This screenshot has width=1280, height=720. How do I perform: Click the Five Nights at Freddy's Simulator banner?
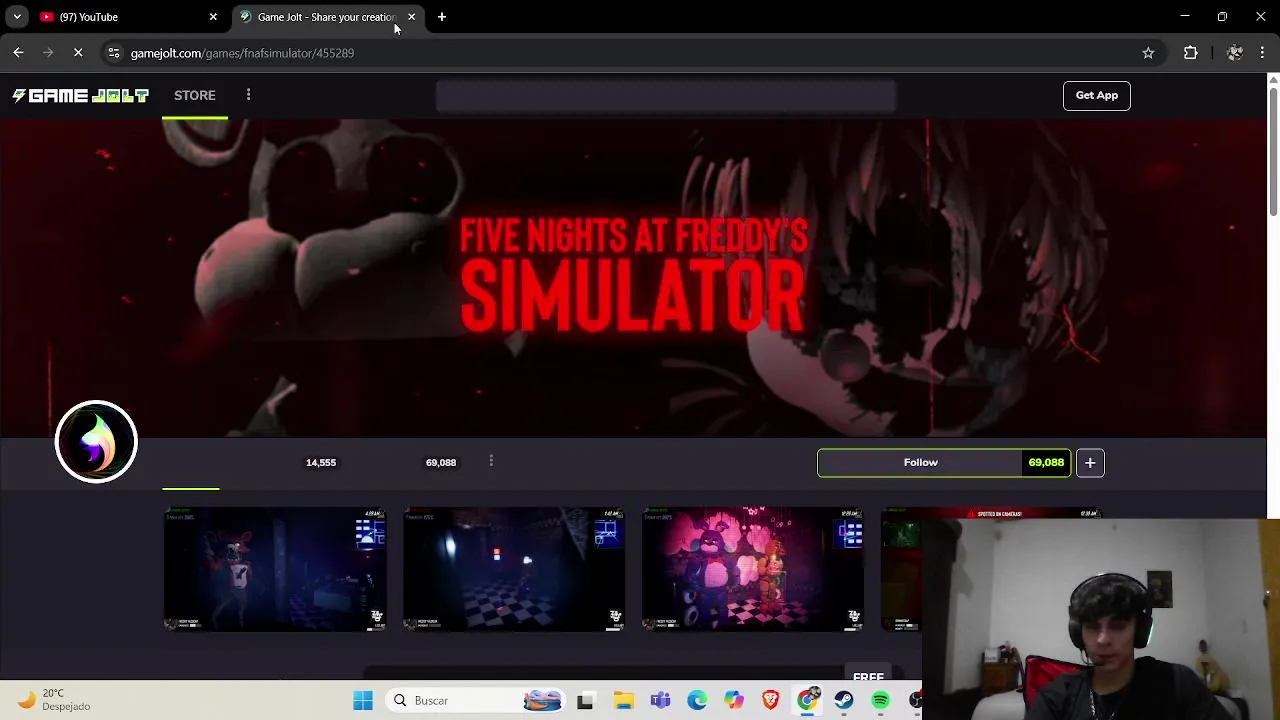click(x=633, y=277)
